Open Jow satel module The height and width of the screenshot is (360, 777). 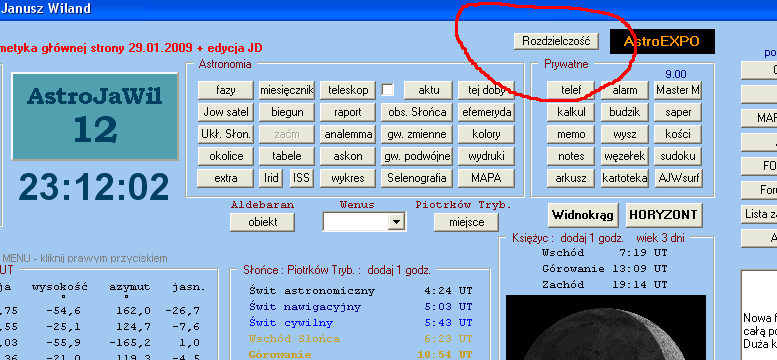226,112
